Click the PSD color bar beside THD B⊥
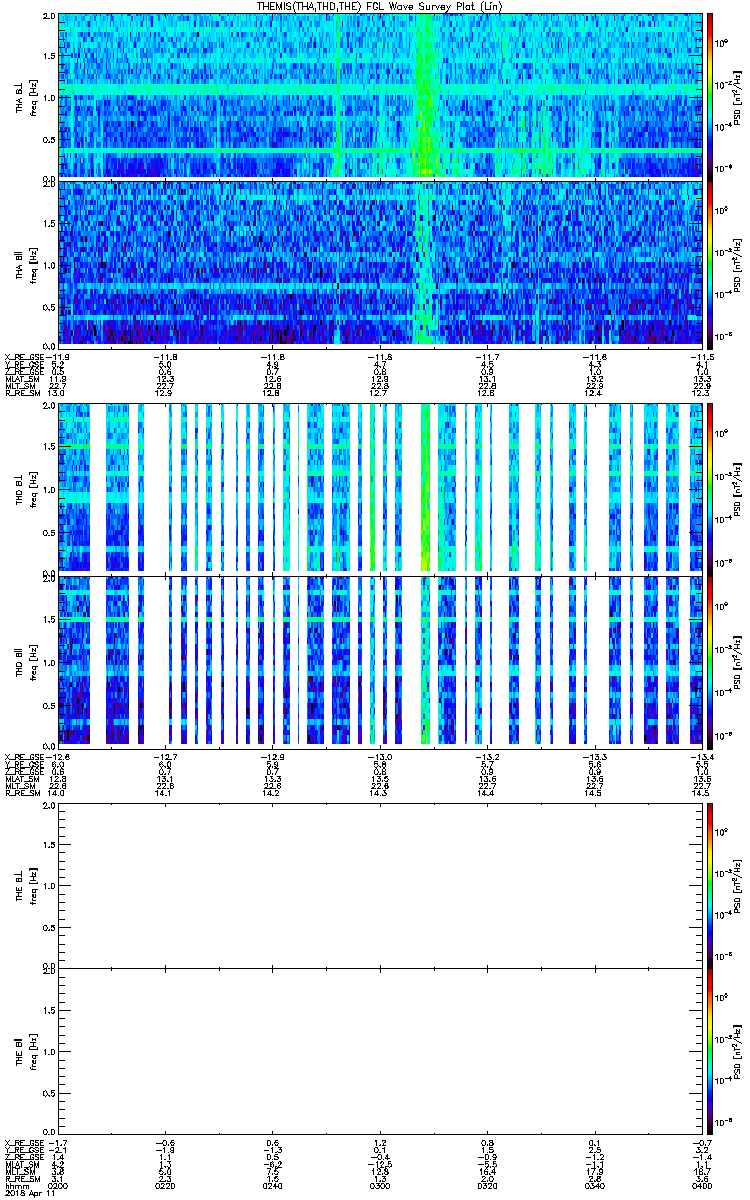 coord(710,488)
